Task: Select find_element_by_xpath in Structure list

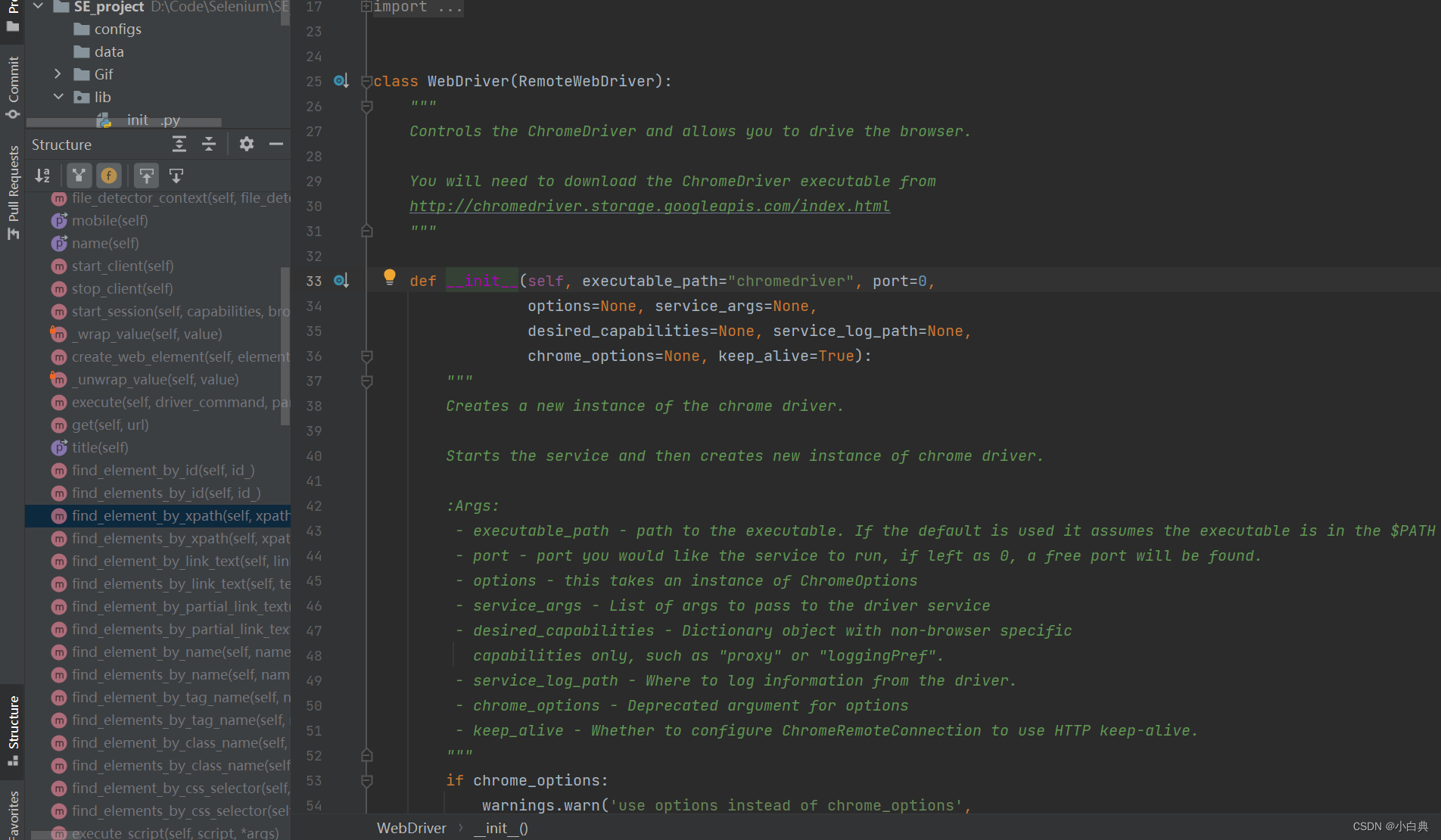Action: [x=157, y=515]
